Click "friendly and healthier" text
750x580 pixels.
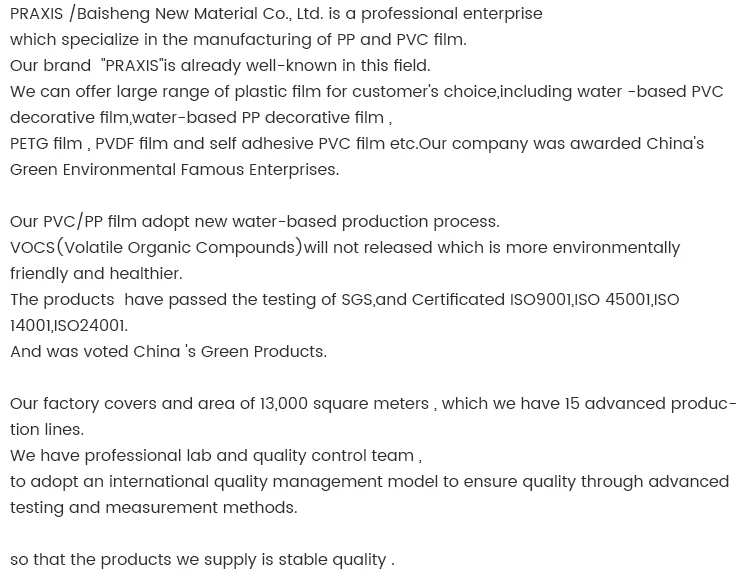[95, 274]
